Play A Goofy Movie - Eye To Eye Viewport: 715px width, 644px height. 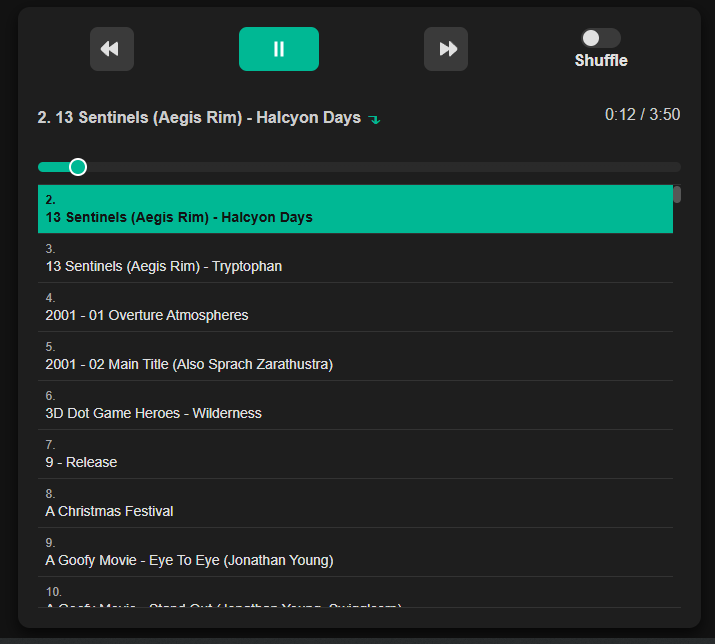355,552
